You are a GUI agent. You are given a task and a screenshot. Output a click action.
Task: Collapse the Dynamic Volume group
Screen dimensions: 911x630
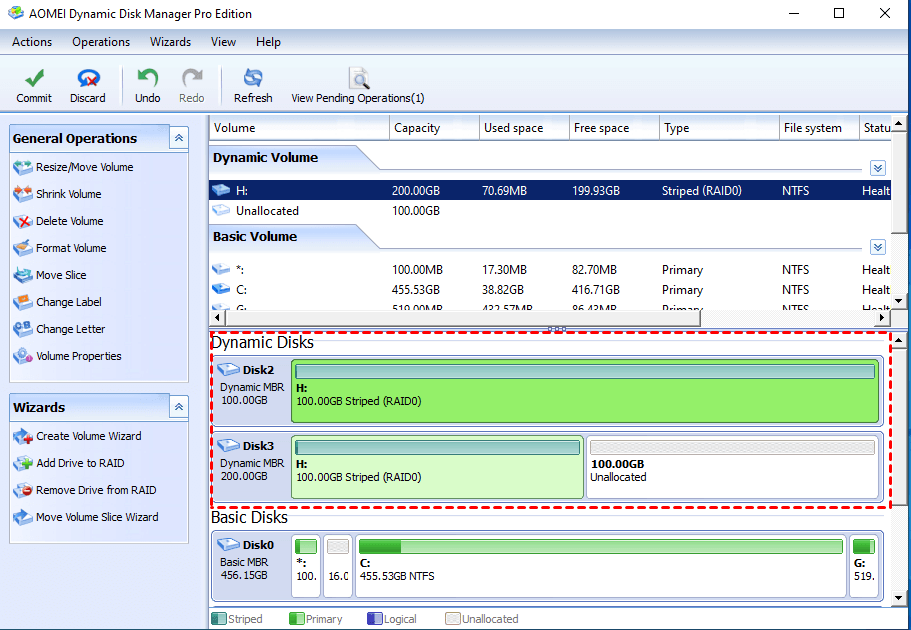[x=877, y=168]
